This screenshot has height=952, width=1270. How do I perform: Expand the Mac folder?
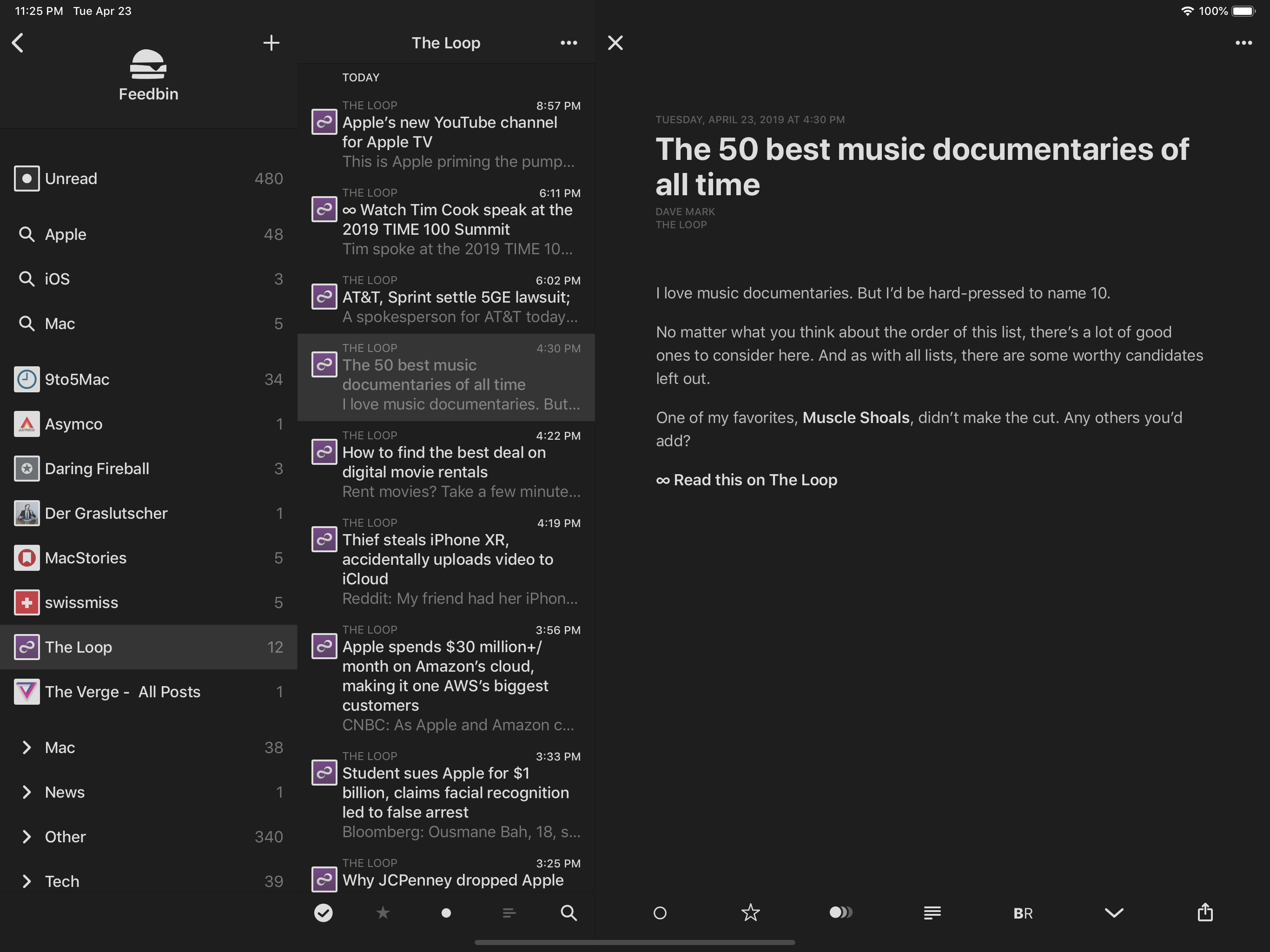(27, 747)
